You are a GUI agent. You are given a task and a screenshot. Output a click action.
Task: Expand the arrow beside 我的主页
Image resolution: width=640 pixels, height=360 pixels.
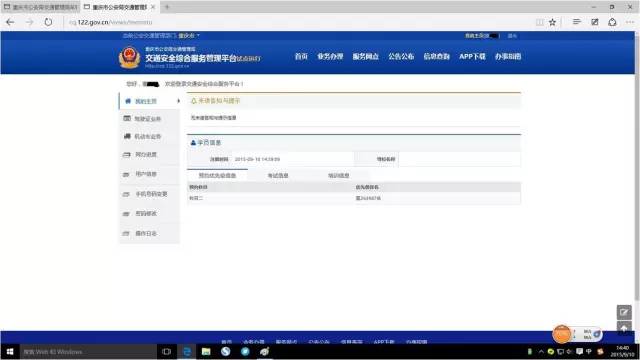178,101
